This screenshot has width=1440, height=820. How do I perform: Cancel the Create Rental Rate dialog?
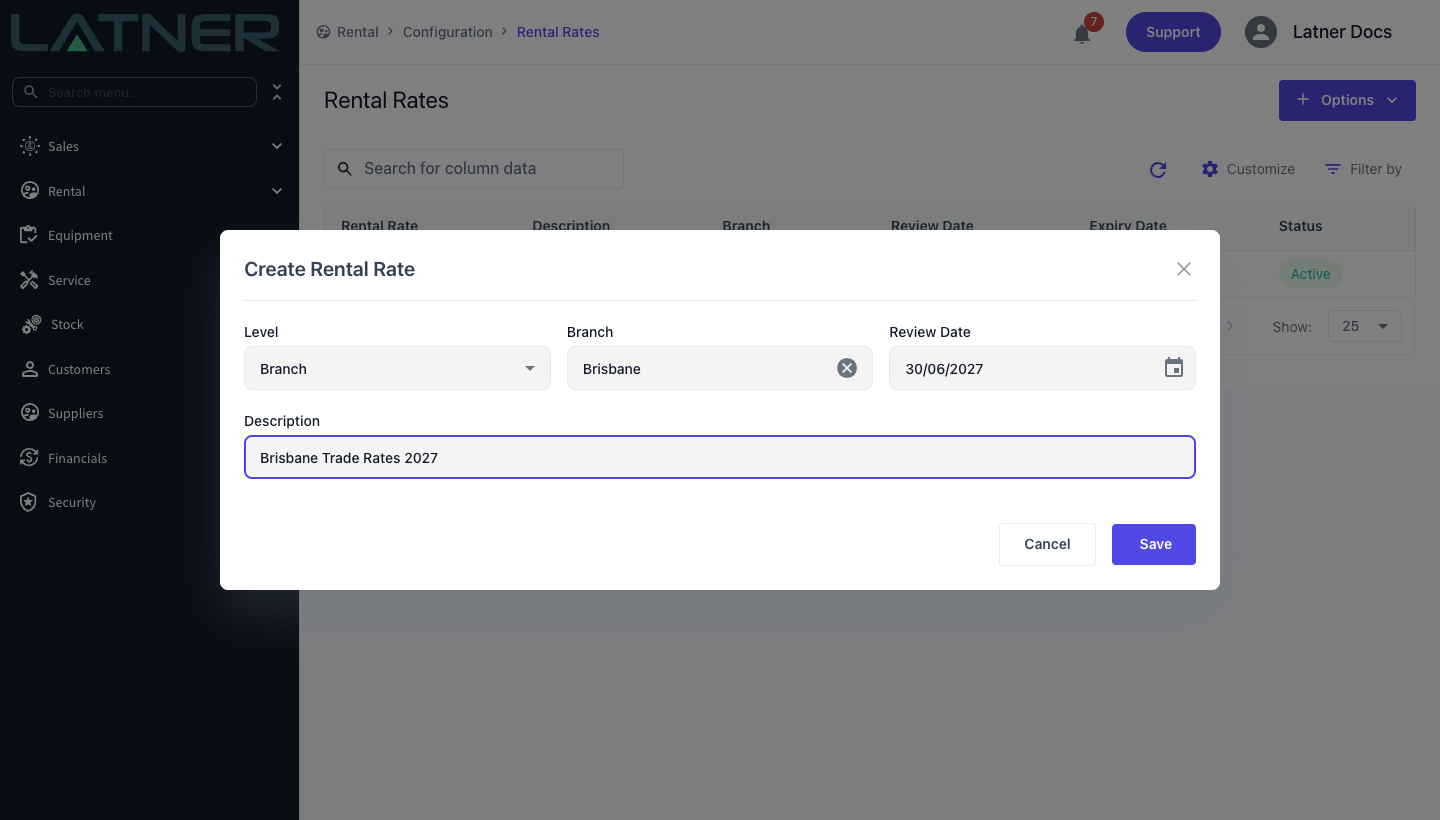(1047, 544)
